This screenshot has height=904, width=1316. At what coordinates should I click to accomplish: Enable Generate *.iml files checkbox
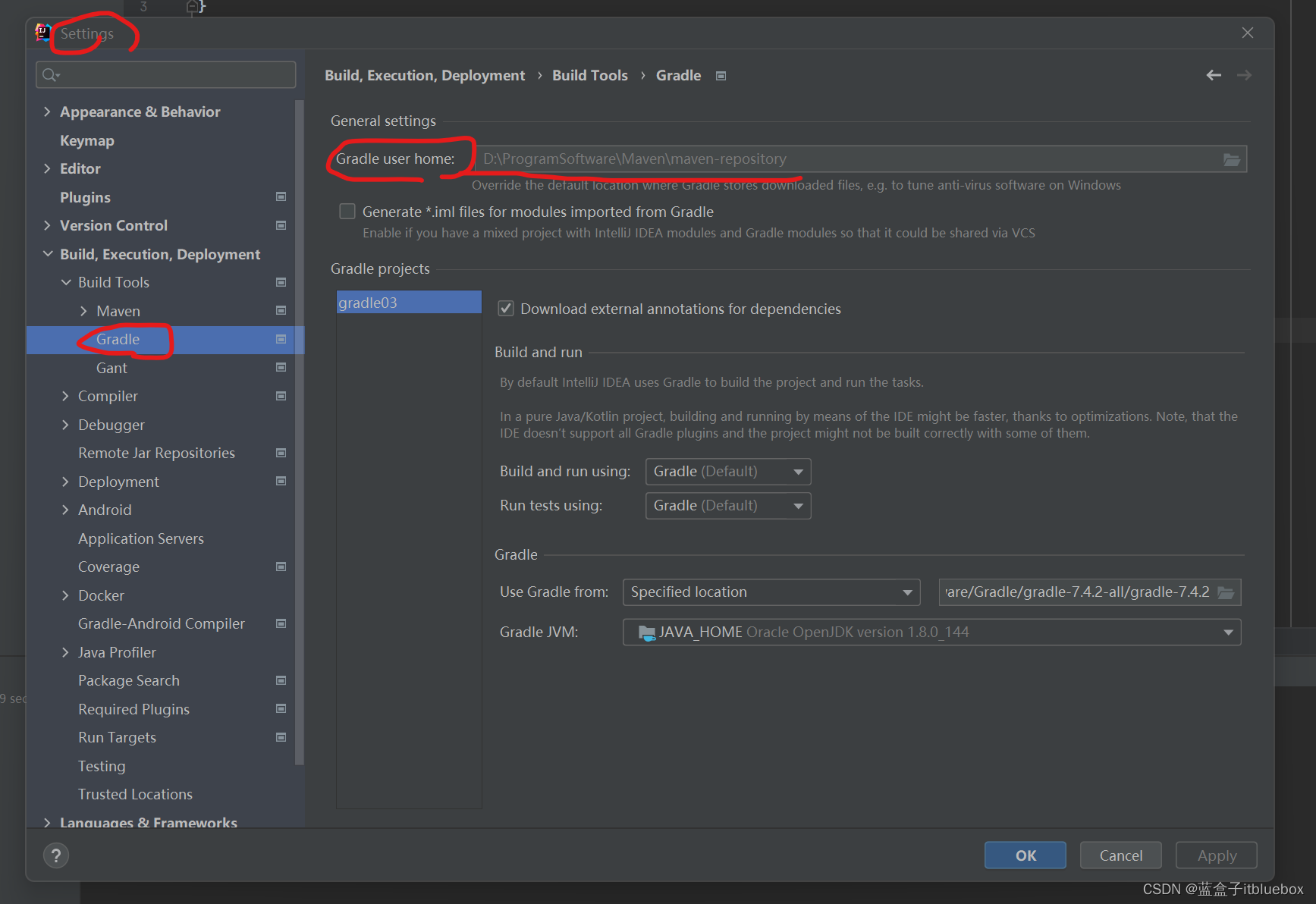pos(347,212)
